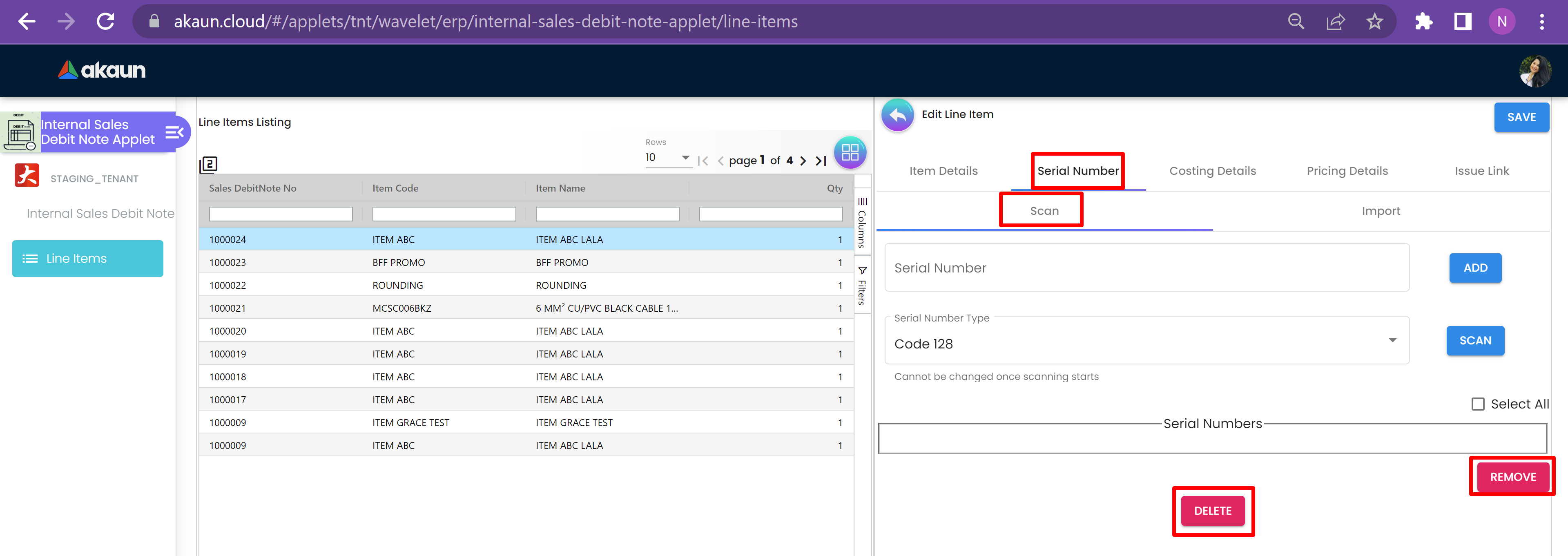
Task: Open the grid view toggle icon
Action: click(x=850, y=152)
